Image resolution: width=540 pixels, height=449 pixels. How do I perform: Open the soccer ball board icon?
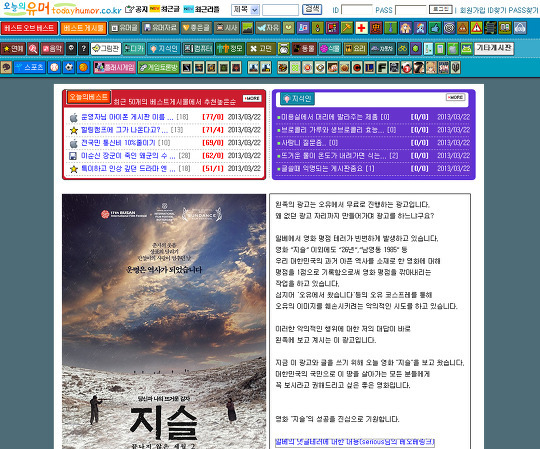(x=69, y=67)
